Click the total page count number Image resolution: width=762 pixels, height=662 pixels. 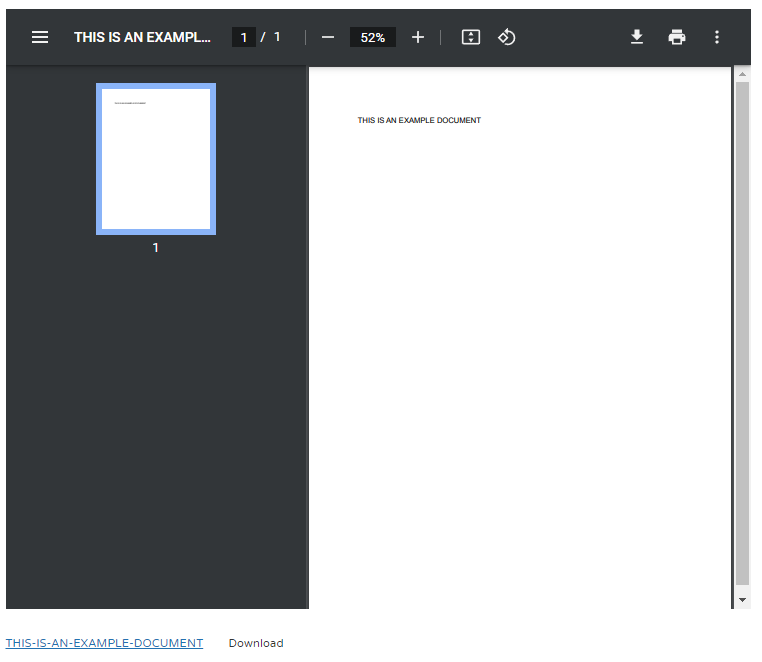point(277,37)
